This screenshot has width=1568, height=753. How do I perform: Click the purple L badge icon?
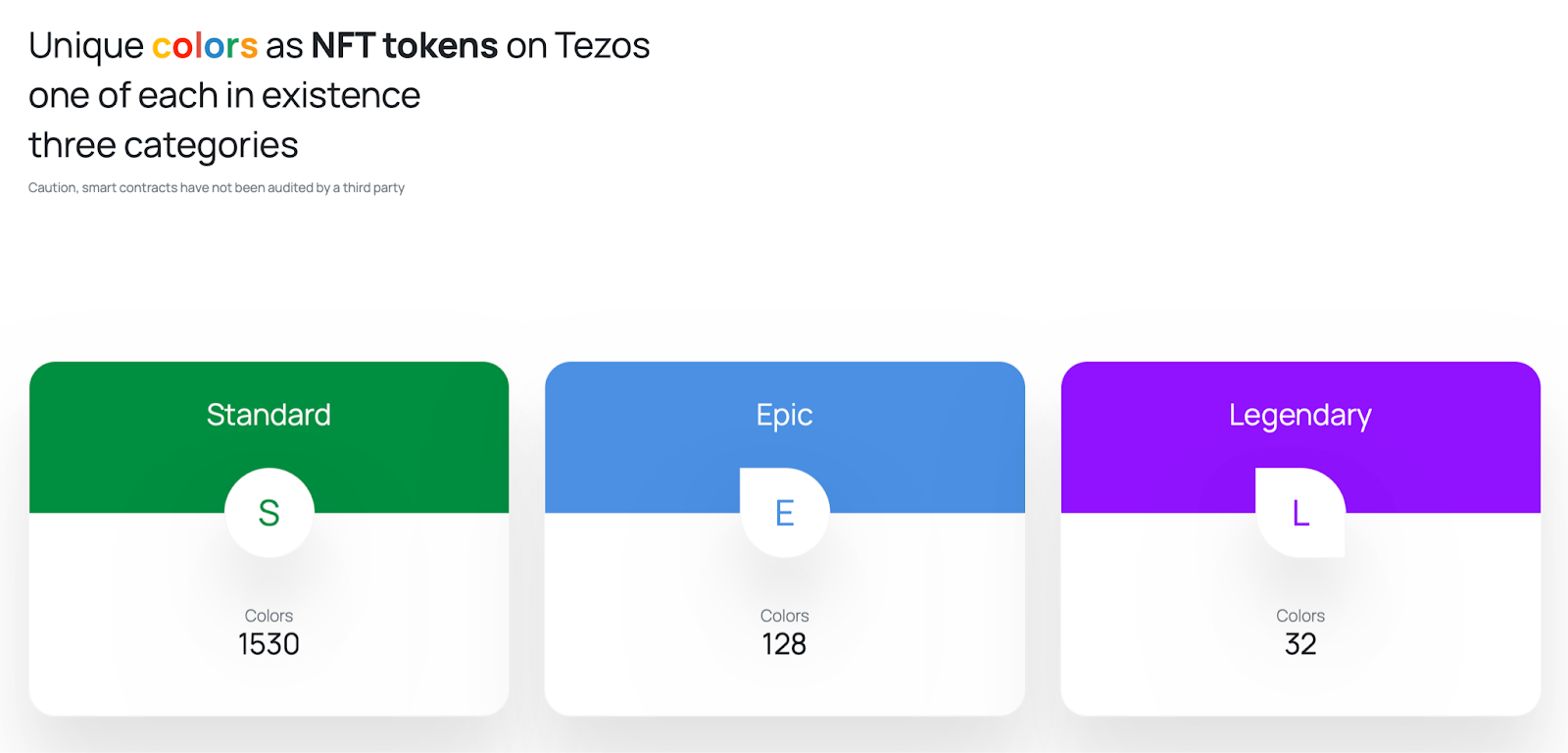point(1300,513)
